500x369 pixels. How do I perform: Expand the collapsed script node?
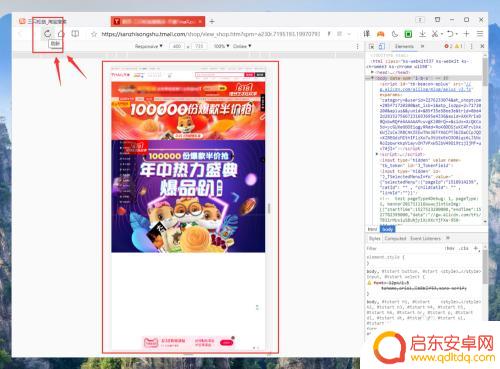[x=377, y=154]
